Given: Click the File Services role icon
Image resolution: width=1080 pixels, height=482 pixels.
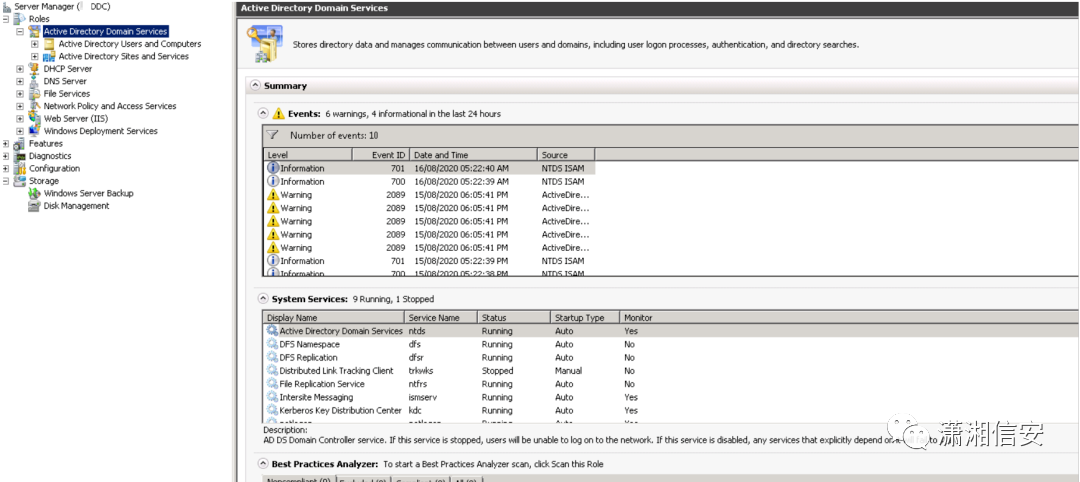Looking at the screenshot, I should pos(34,94).
